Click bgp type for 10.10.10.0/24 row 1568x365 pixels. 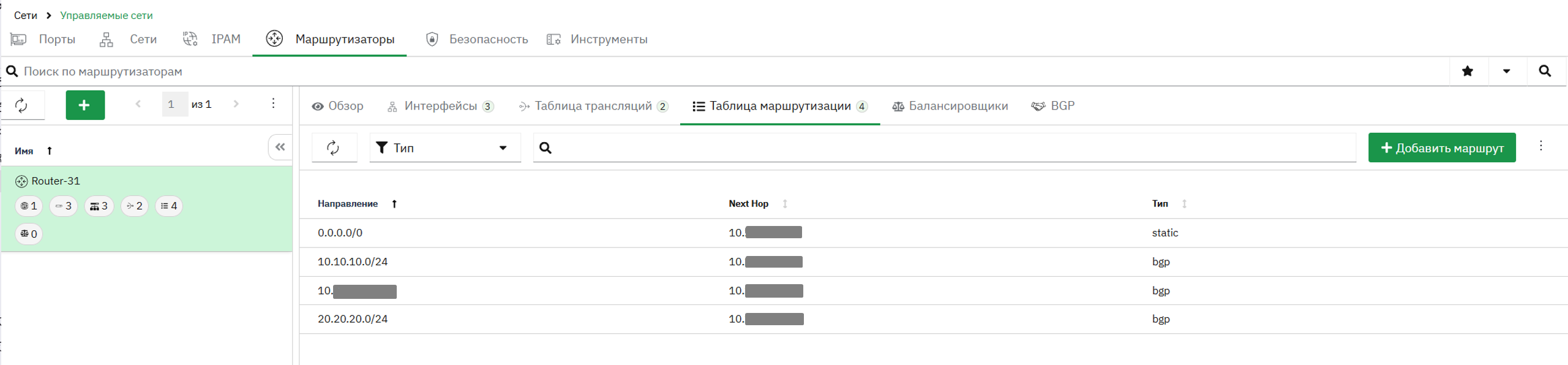point(1161,262)
